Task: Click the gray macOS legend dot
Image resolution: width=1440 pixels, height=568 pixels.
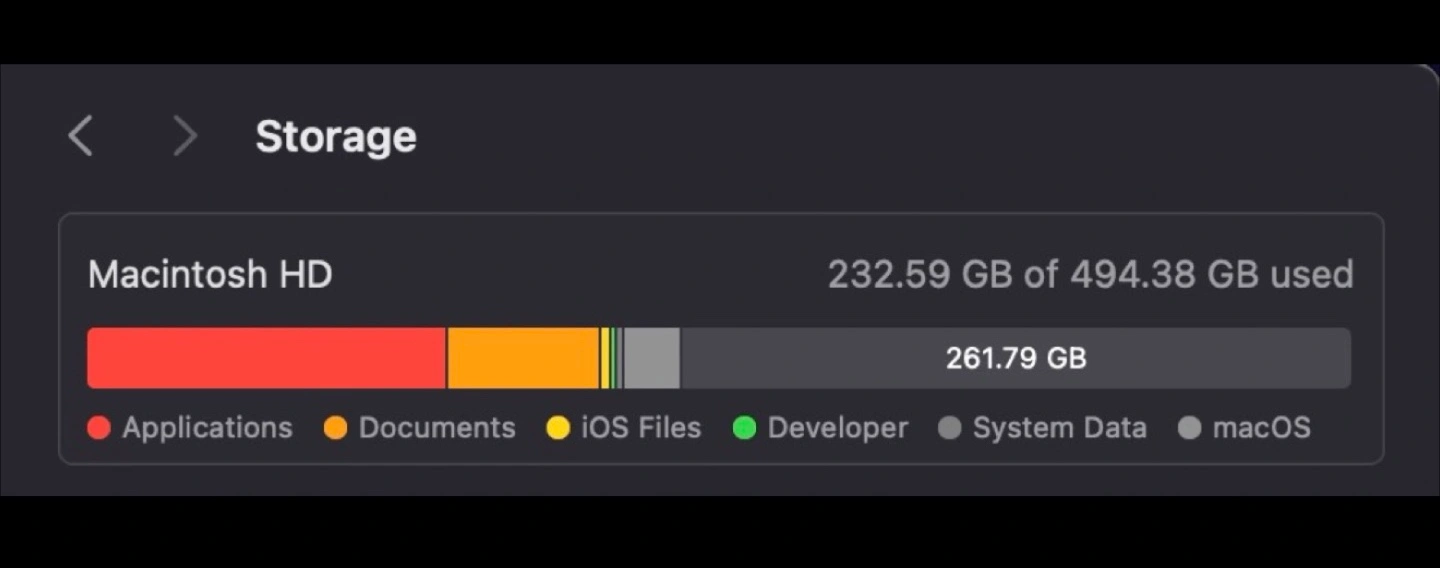Action: 1189,429
